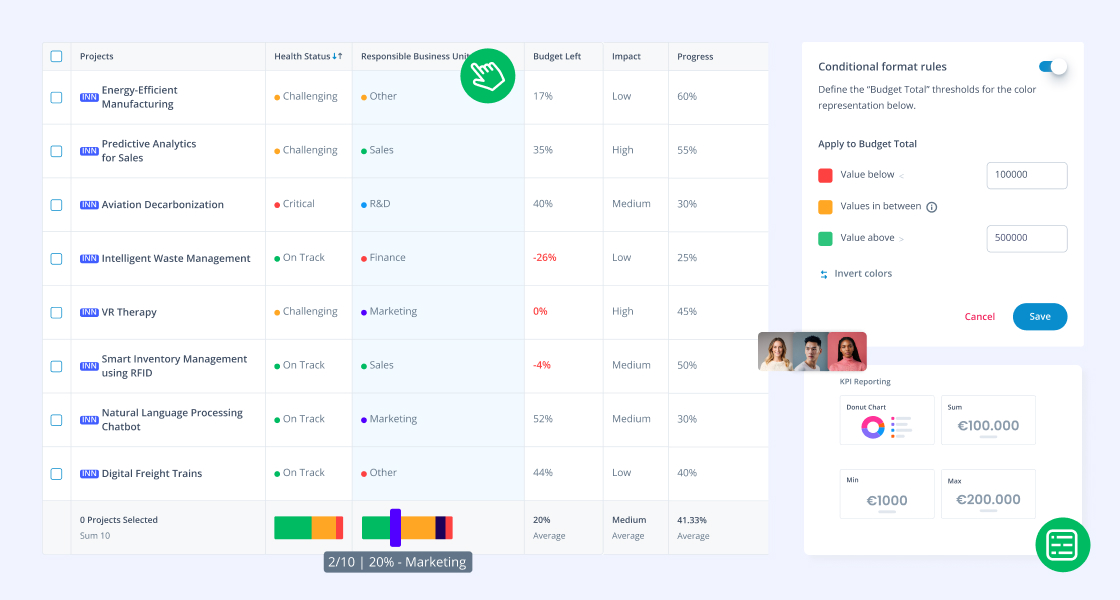1120x600 pixels.
Task: Open the Budget Left column header
Action: pyautogui.click(x=557, y=57)
